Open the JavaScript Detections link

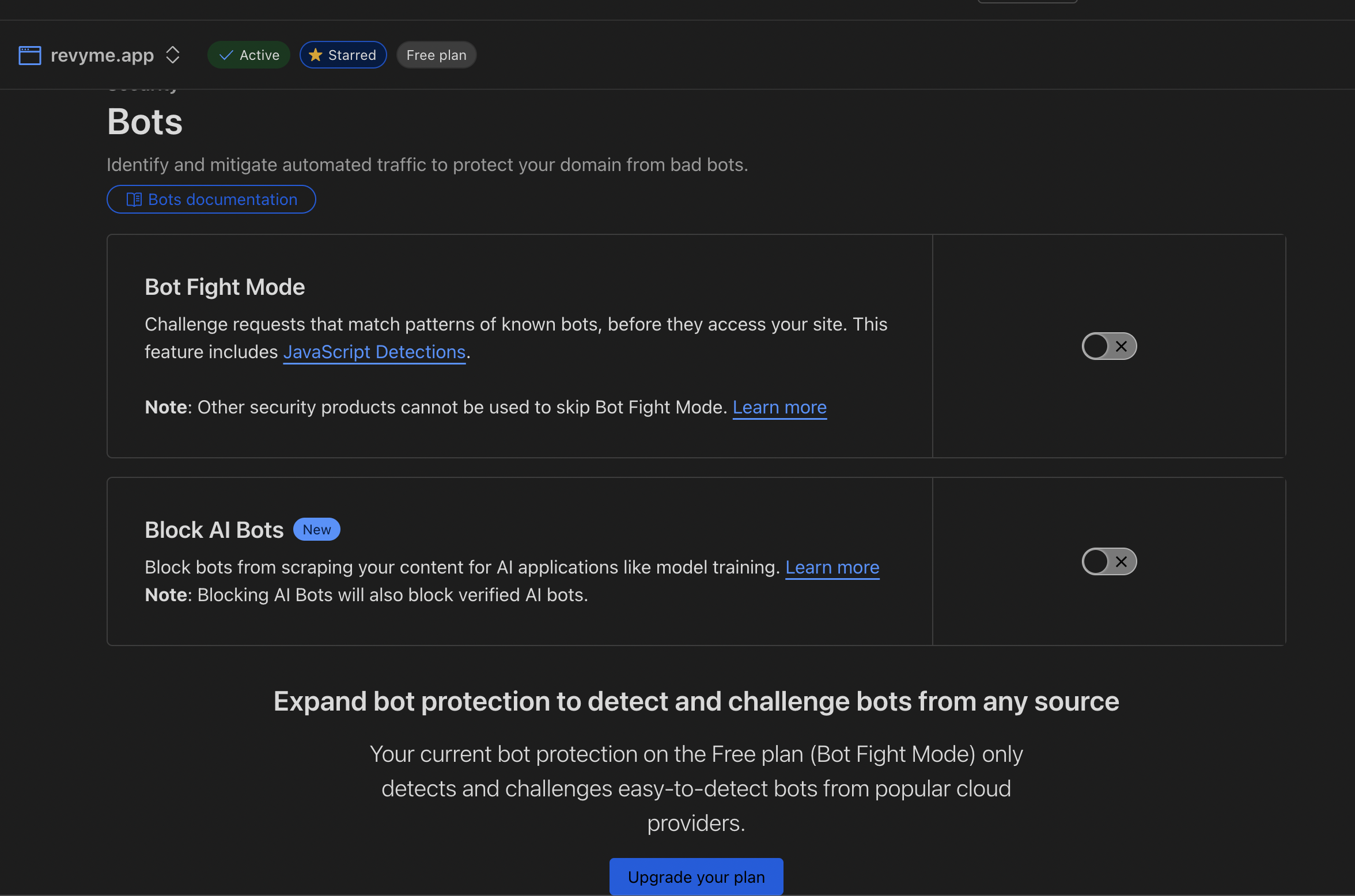tap(374, 352)
